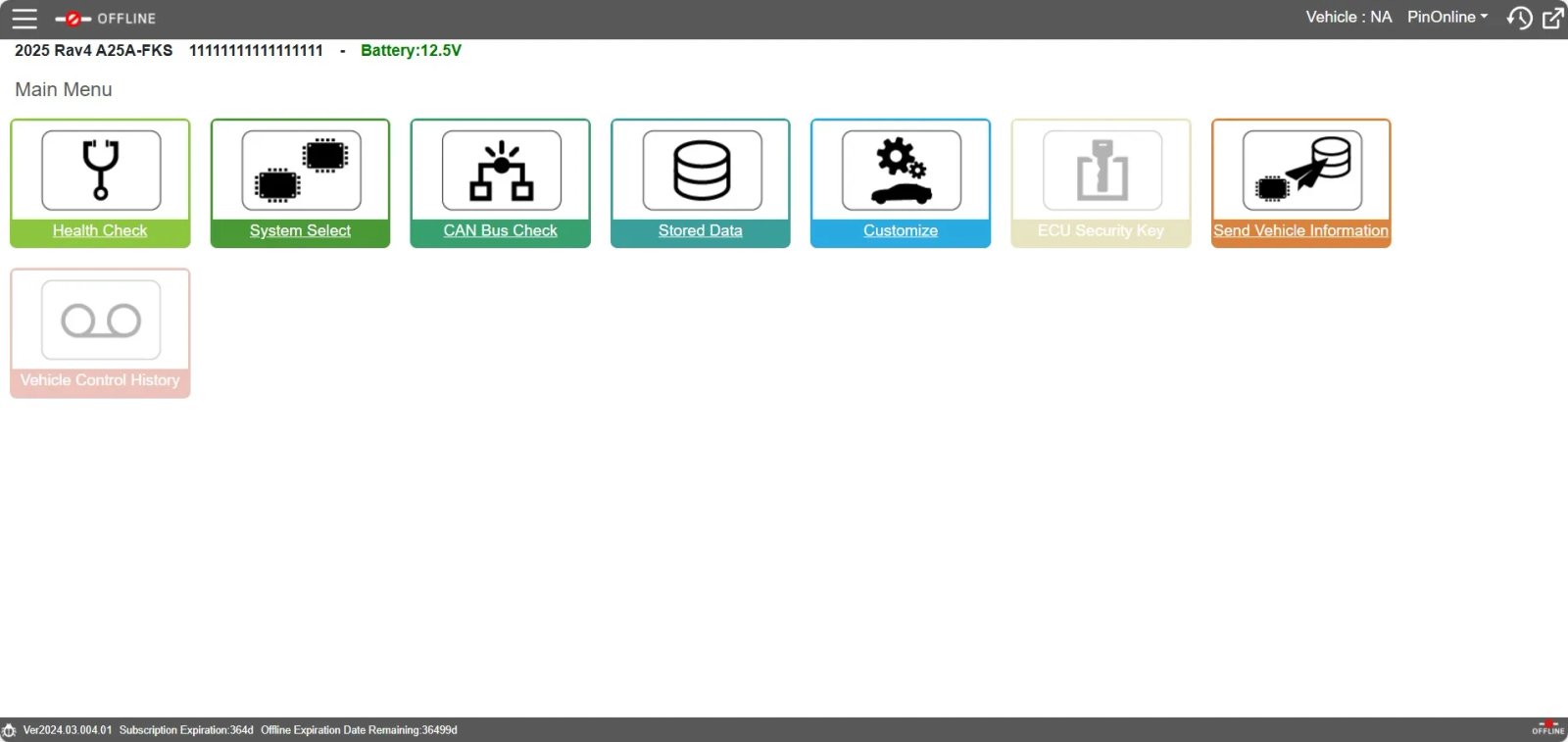Click the Health Check stethoscope icon
Screen dimensions: 1568x742
[x=101, y=171]
